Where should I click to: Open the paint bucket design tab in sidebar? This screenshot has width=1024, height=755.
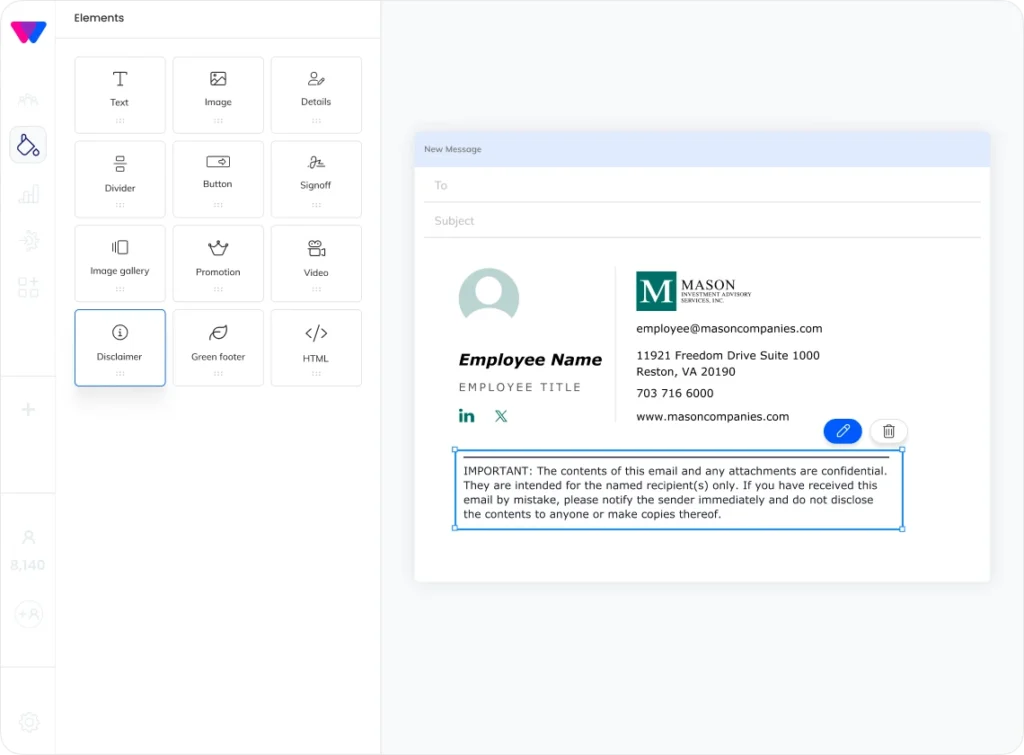[28, 145]
